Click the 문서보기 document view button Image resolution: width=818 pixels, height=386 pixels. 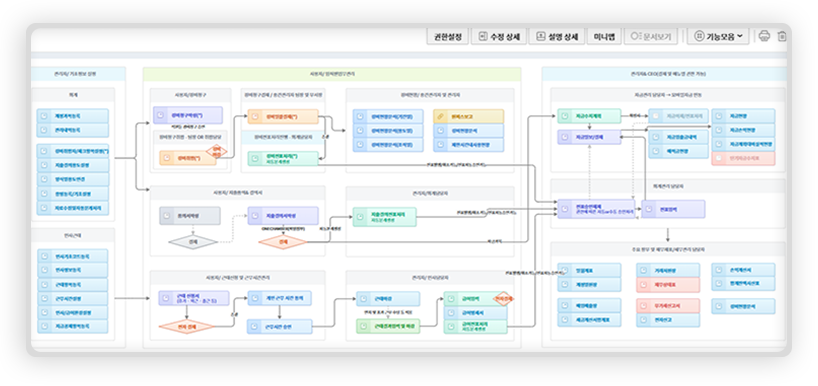[651, 37]
